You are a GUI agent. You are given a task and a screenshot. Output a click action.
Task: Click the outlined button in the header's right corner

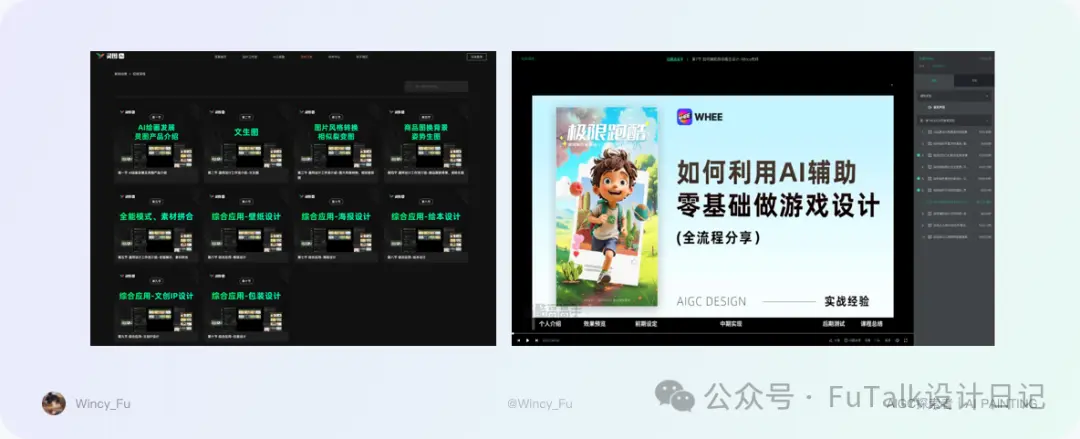coord(477,57)
